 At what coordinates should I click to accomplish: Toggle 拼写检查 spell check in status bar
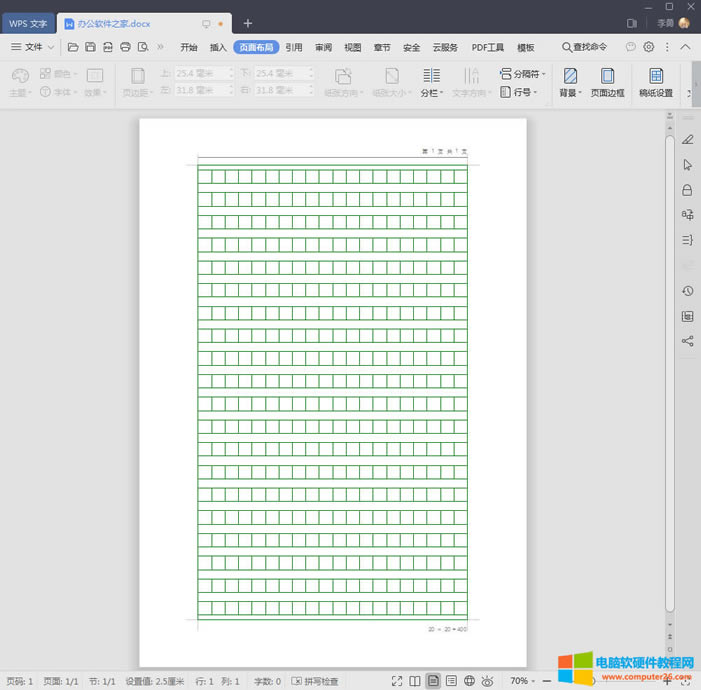click(315, 681)
